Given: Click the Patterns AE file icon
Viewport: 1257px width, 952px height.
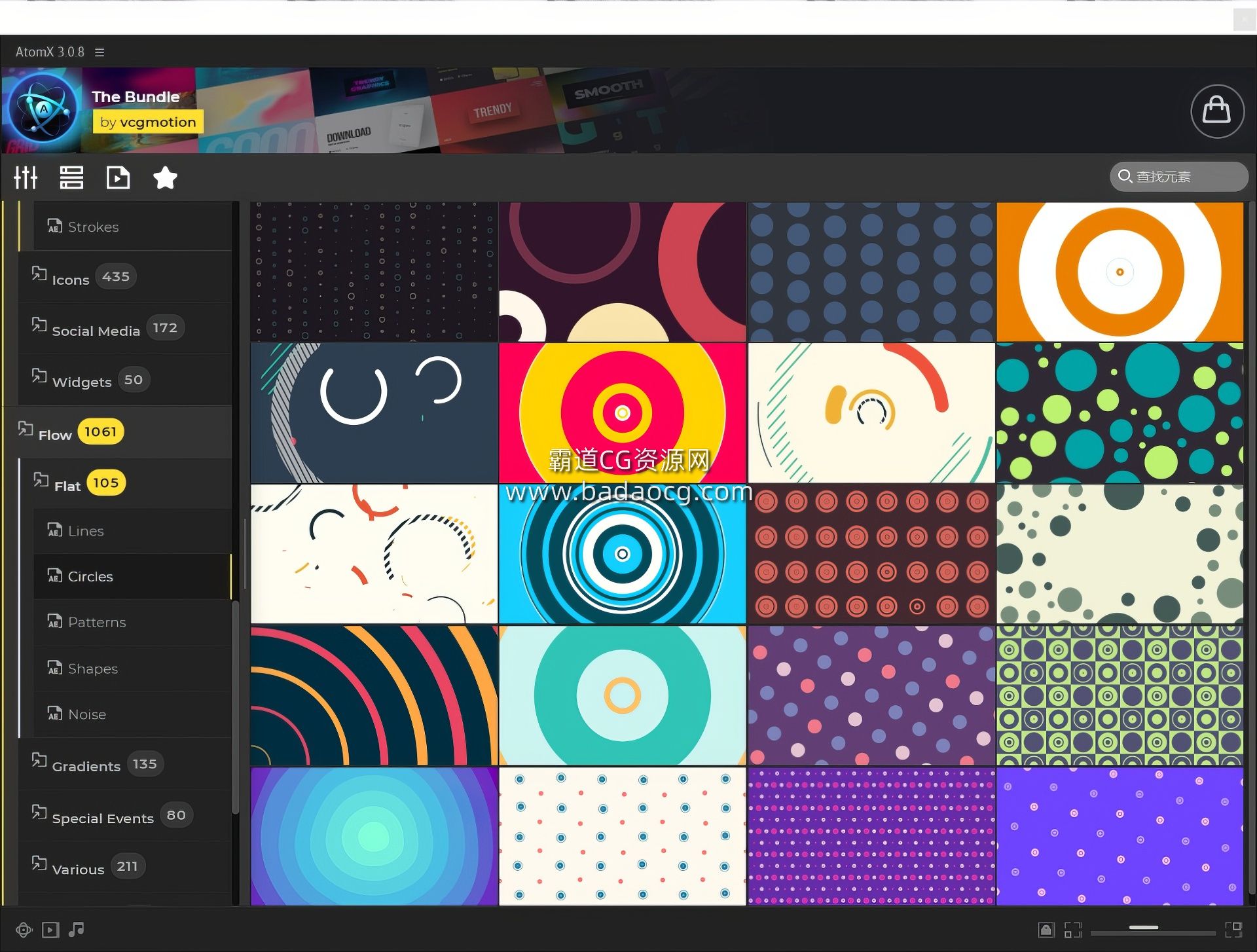Looking at the screenshot, I should pyautogui.click(x=55, y=621).
